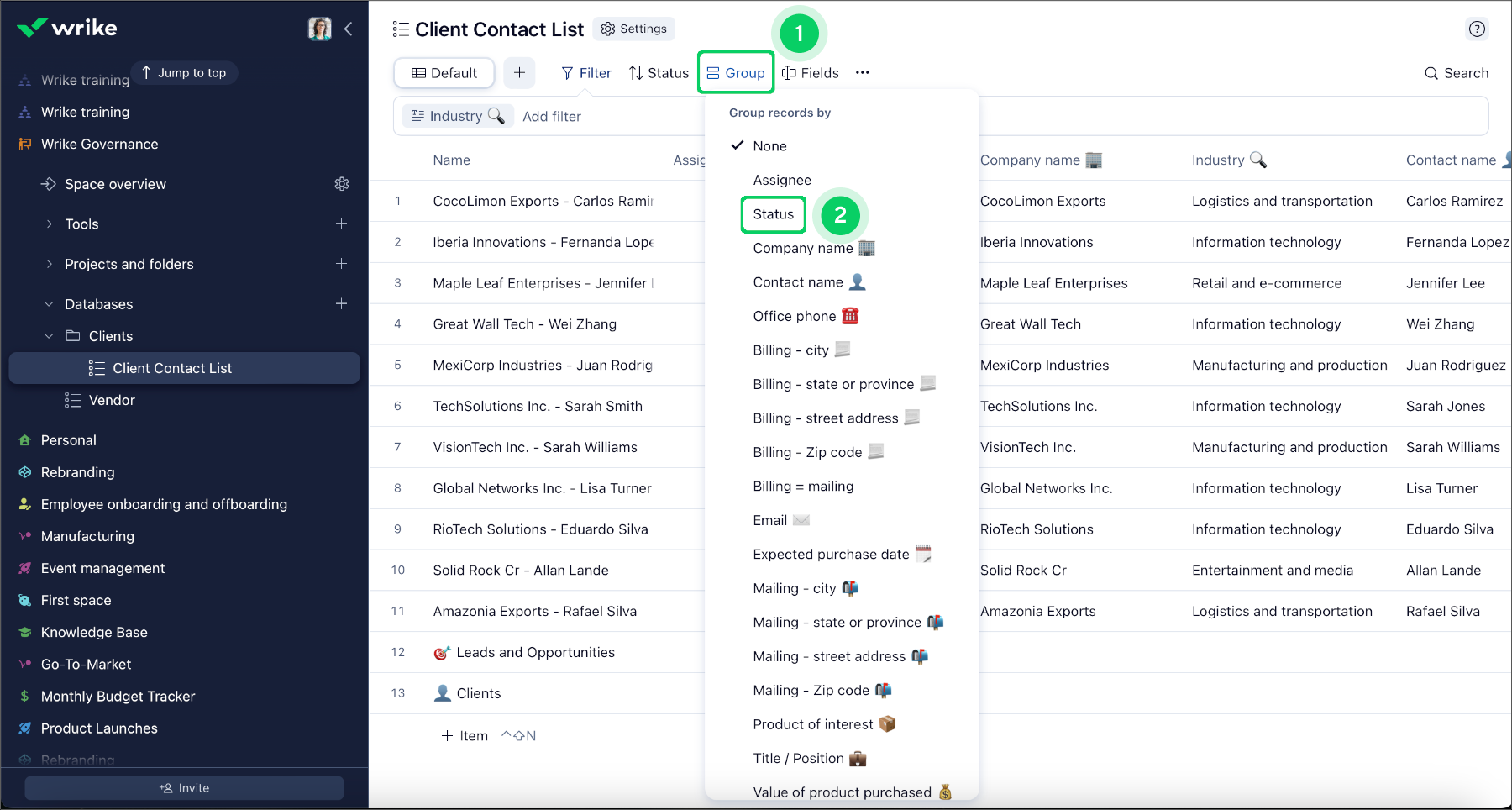Open the Filter panel
This screenshot has height=810, width=1512.
[x=586, y=73]
